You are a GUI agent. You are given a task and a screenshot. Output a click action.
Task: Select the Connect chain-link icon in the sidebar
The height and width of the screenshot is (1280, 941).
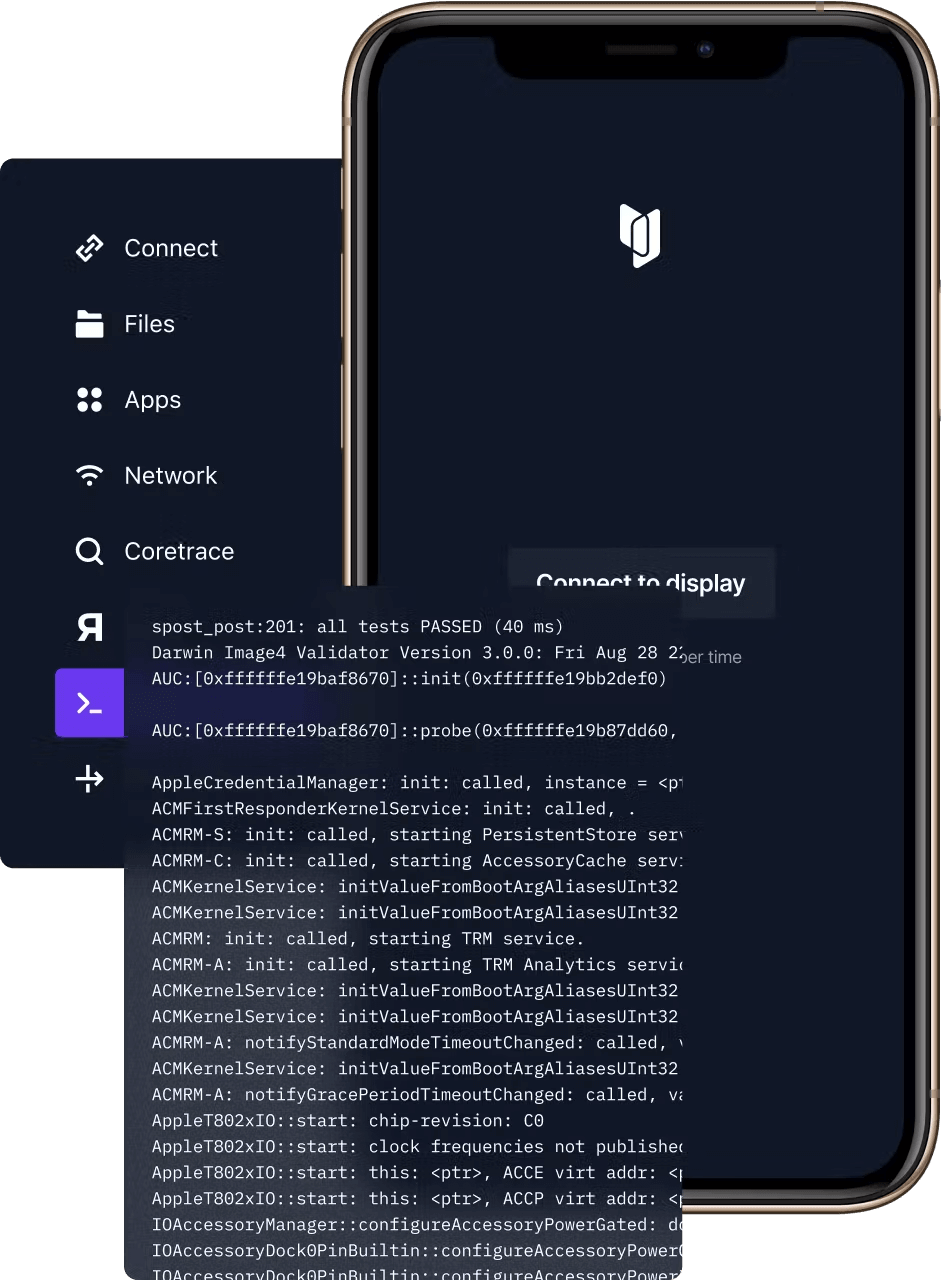[x=89, y=247]
